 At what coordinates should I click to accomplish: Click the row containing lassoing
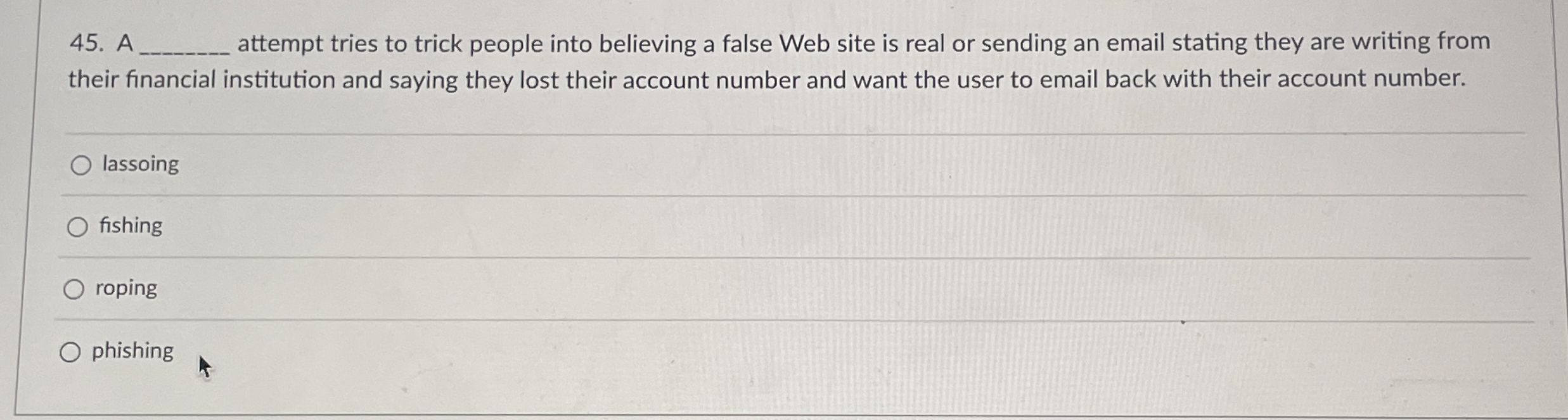[444, 165]
